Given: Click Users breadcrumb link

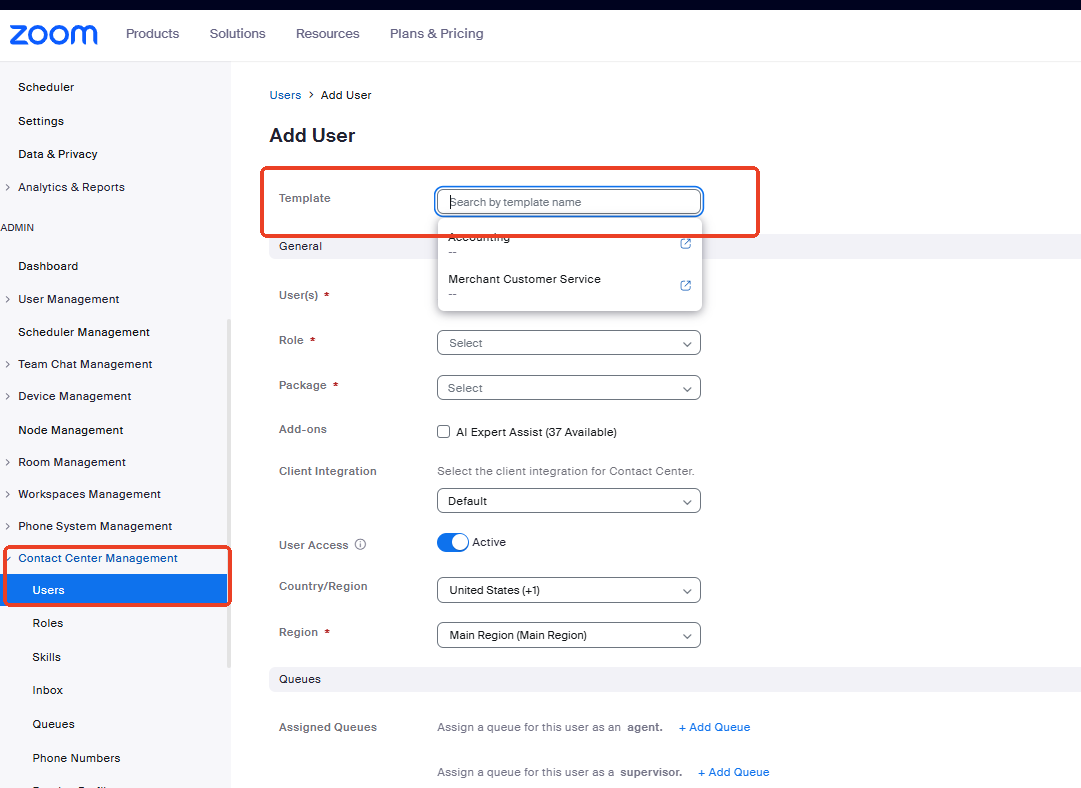Looking at the screenshot, I should pyautogui.click(x=285, y=95).
